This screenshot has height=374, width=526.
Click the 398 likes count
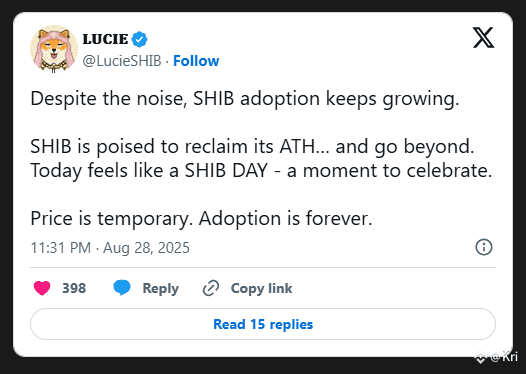click(74, 288)
